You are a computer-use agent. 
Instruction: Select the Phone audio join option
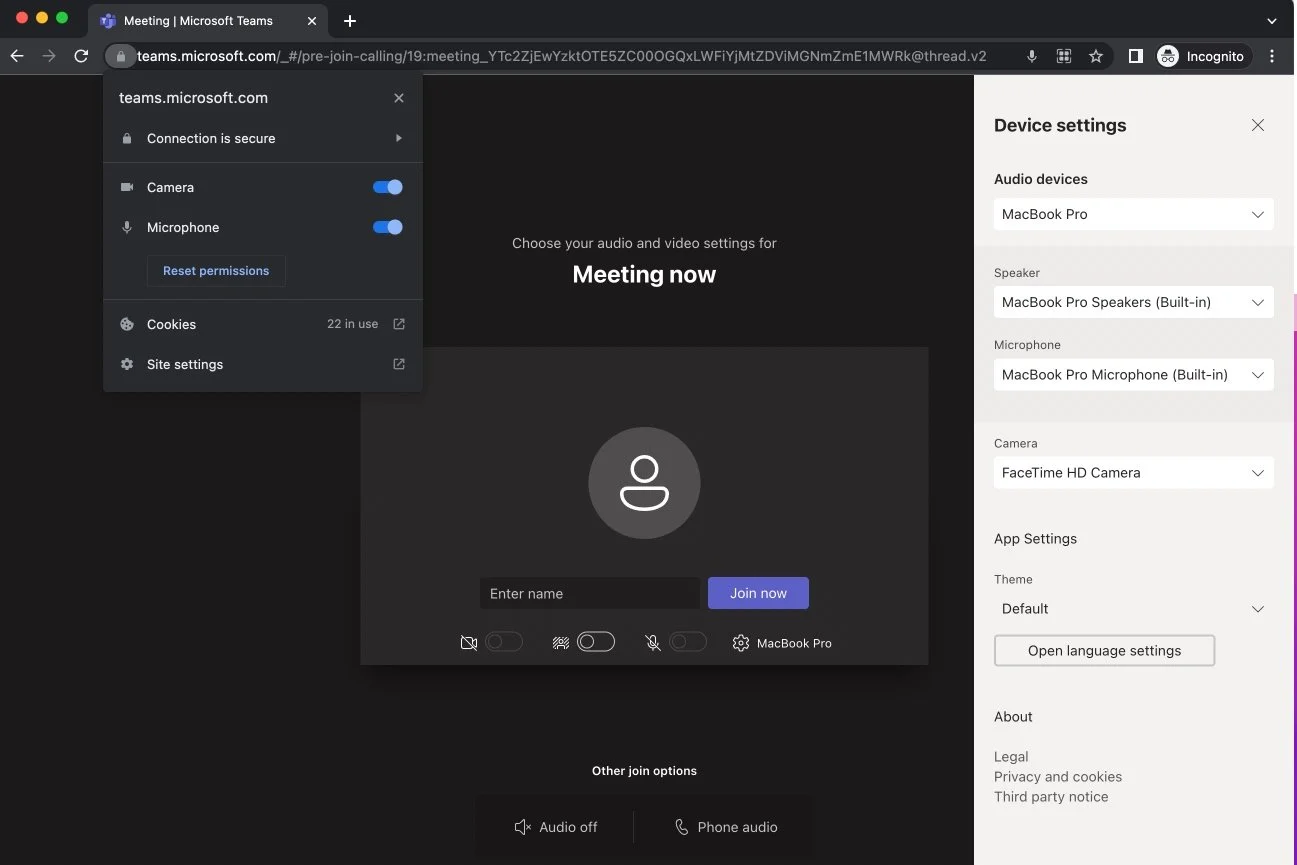click(725, 827)
